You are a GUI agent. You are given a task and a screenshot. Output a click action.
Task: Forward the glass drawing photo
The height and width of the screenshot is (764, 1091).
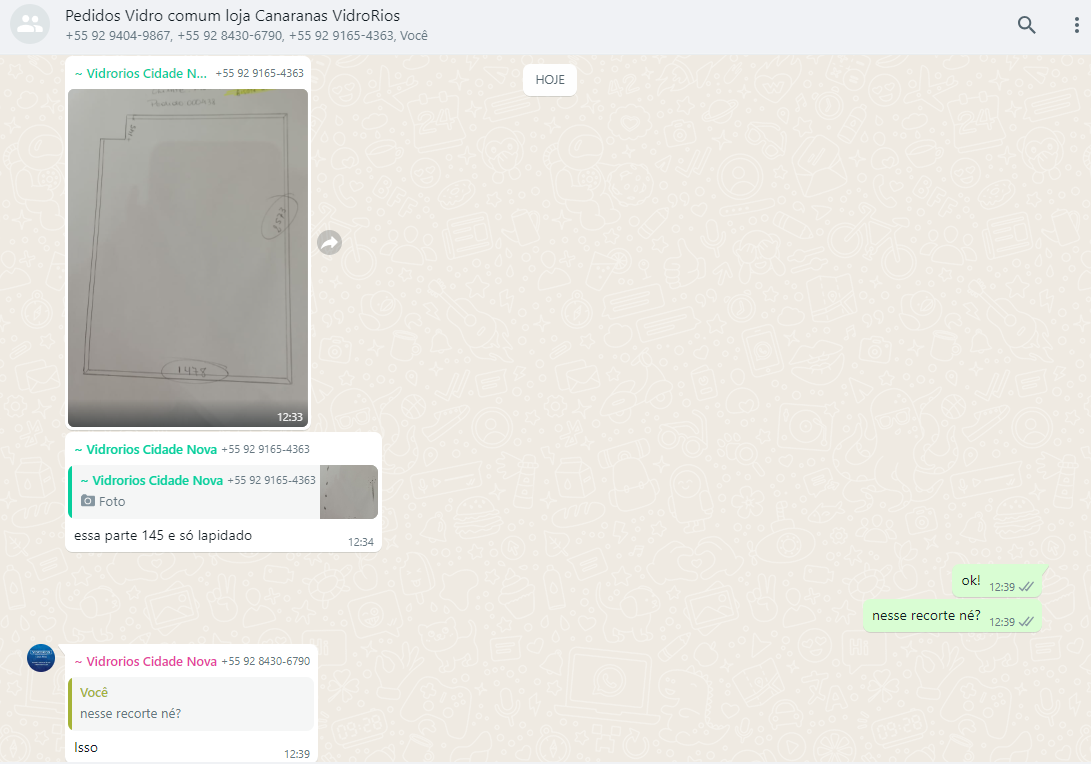tap(330, 243)
